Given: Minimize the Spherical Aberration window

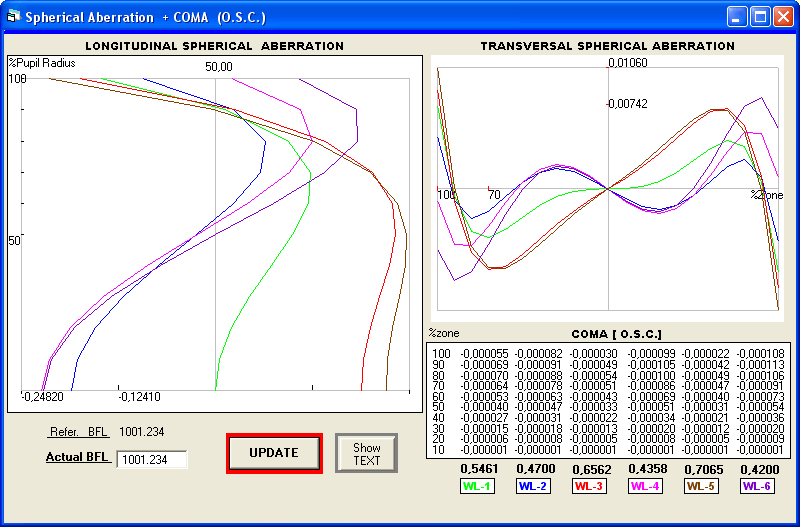Looking at the screenshot, I should click(736, 17).
